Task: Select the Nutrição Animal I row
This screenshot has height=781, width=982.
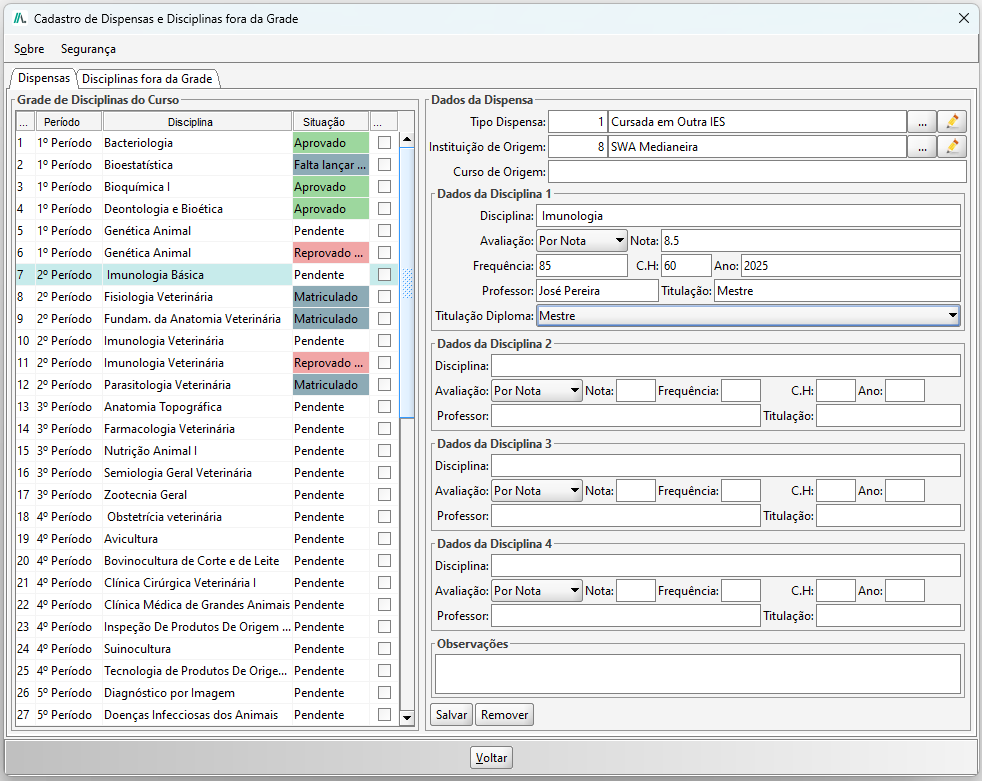Action: 207,451
